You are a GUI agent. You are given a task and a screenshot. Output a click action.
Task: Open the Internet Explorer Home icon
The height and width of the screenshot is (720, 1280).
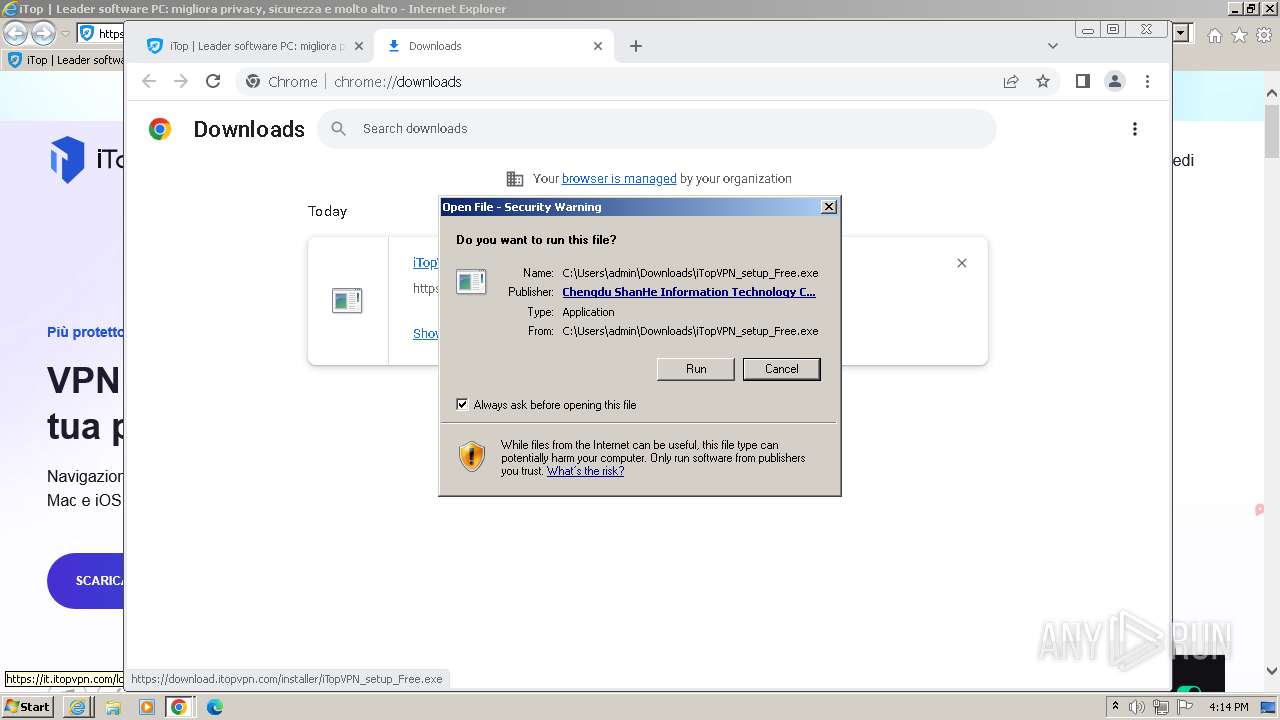click(x=1215, y=35)
